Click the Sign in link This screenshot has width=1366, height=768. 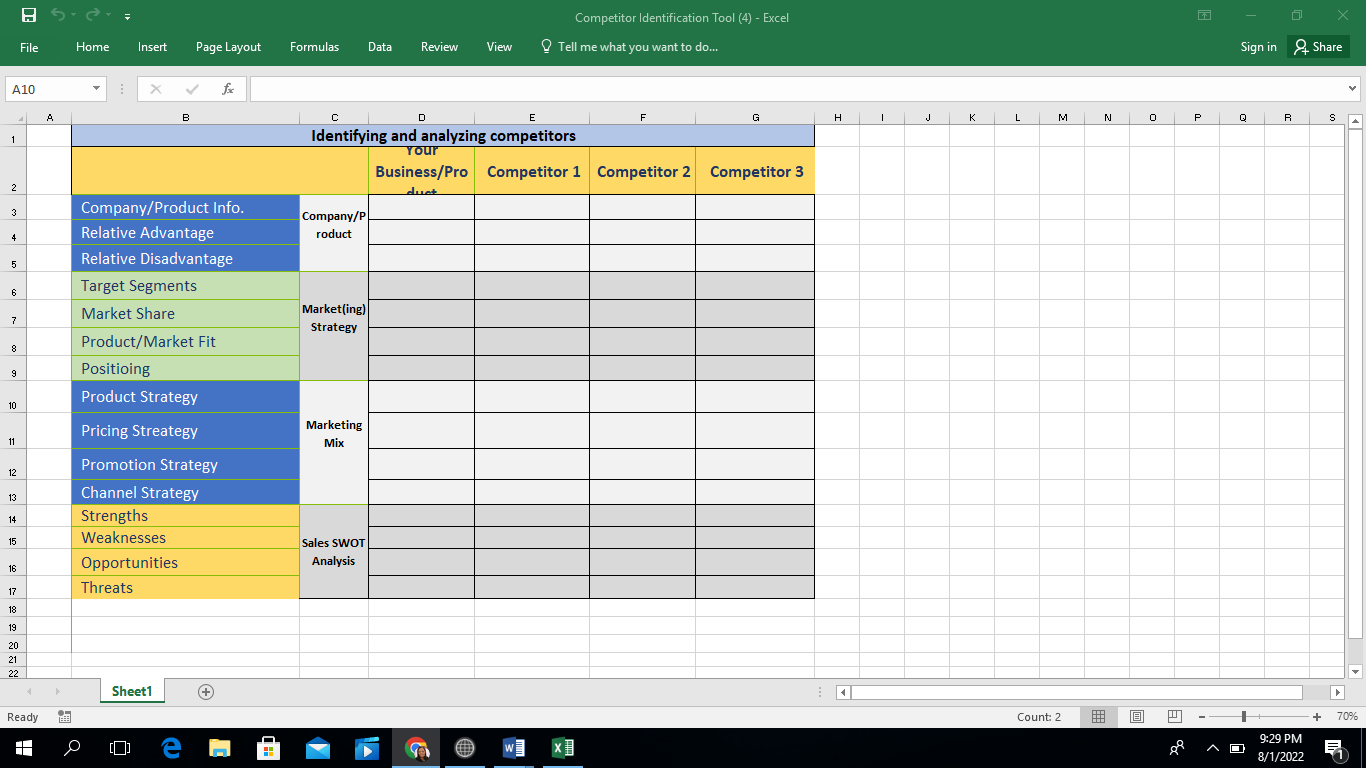(x=1257, y=46)
